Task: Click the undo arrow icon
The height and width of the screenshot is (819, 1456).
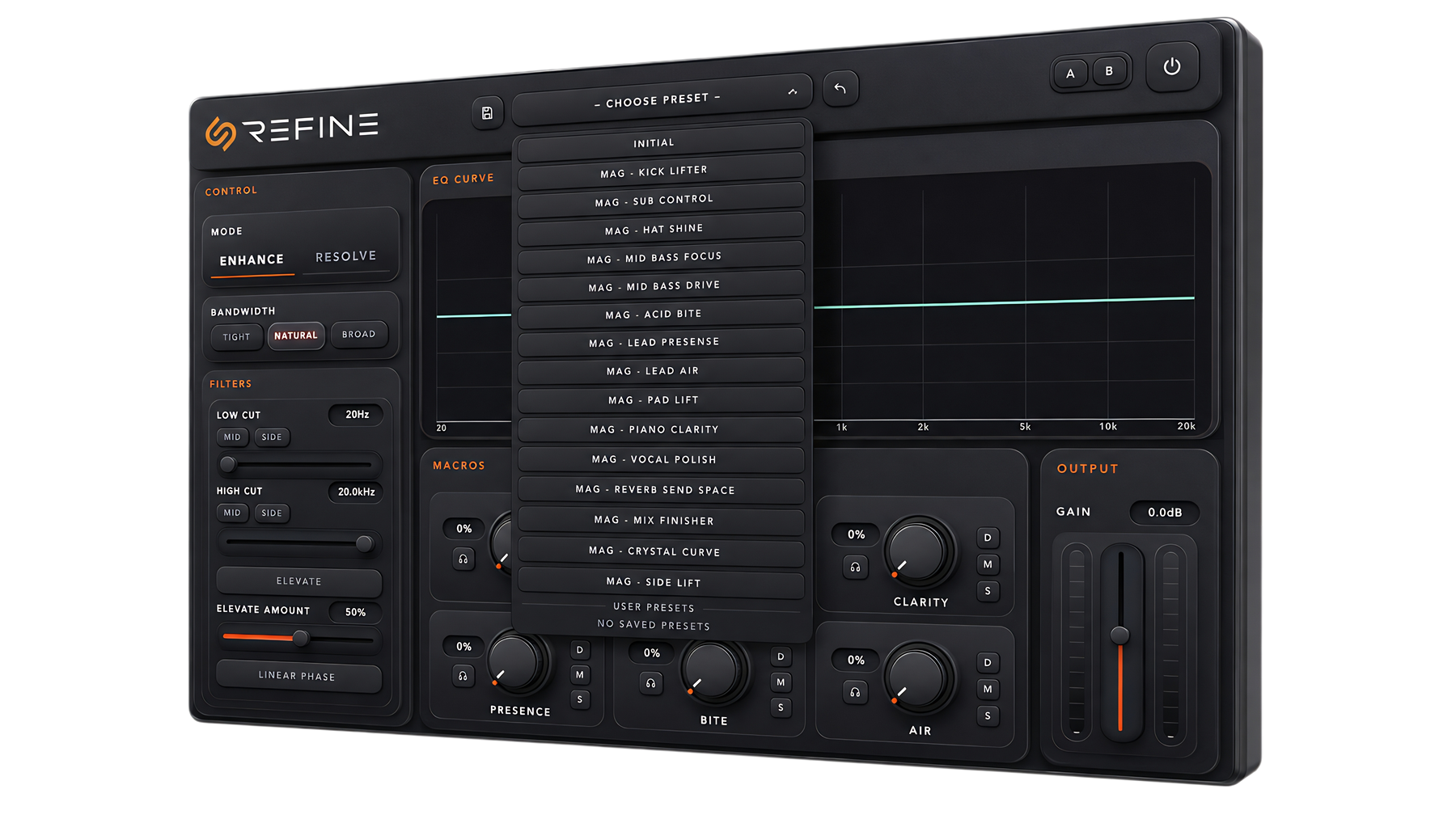Action: tap(840, 88)
